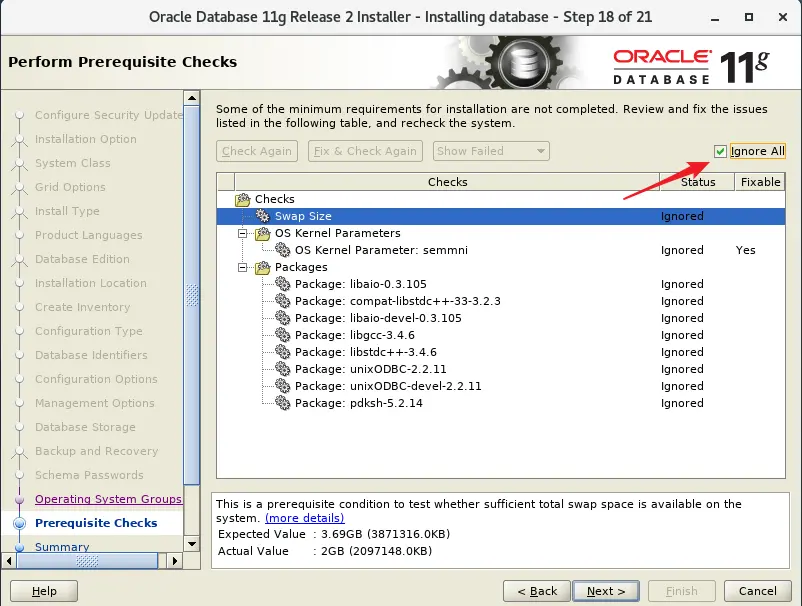Go back with the Back button

(x=537, y=591)
